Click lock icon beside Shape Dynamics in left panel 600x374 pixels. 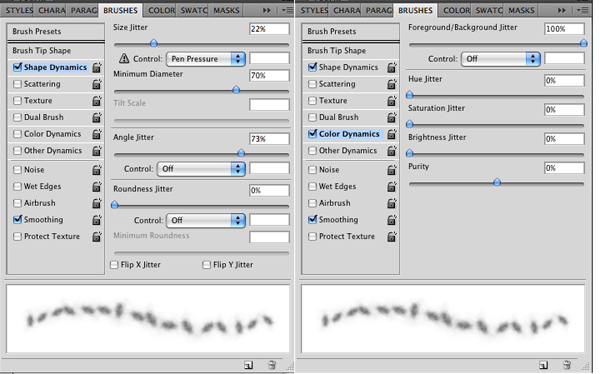pyautogui.click(x=97, y=67)
